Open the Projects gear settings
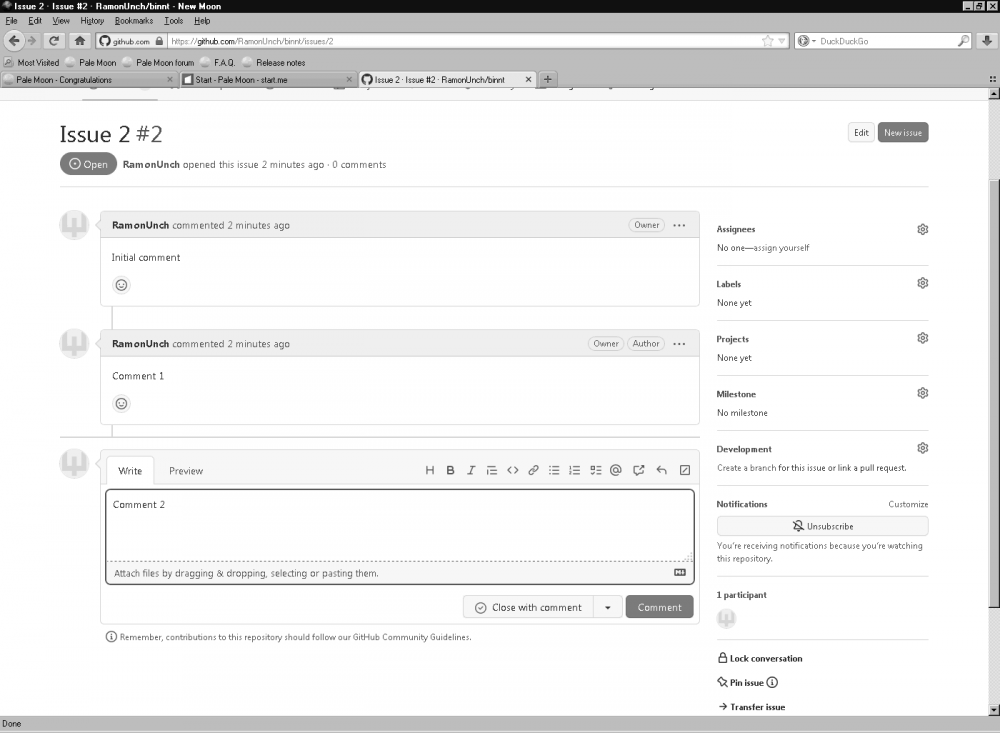 pyautogui.click(x=922, y=337)
